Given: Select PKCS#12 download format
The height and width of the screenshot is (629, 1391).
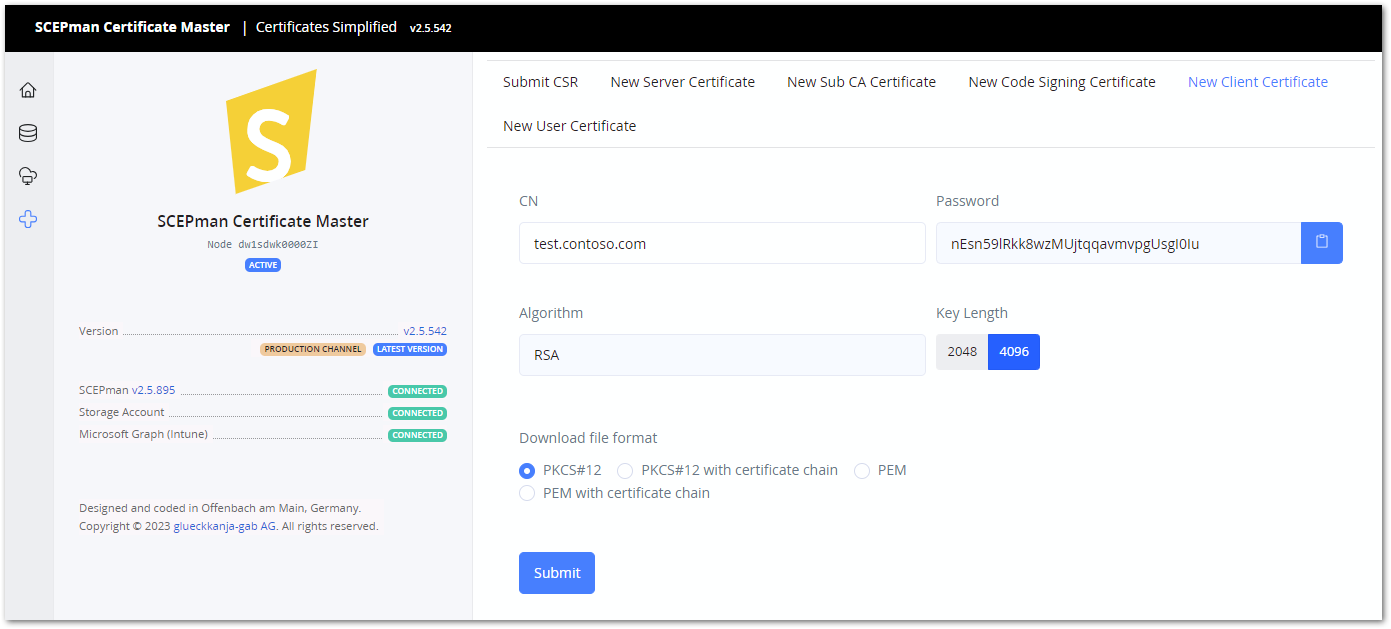Looking at the screenshot, I should point(527,470).
